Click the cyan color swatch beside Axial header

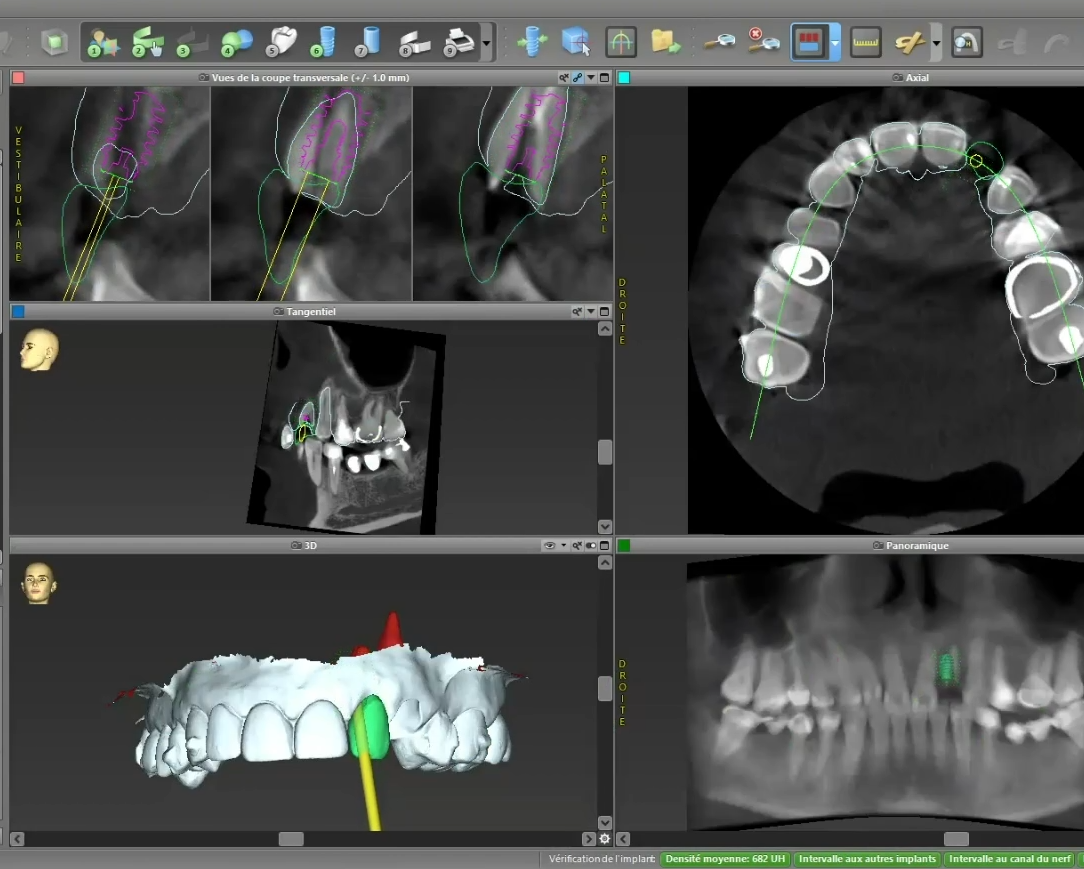coord(624,77)
